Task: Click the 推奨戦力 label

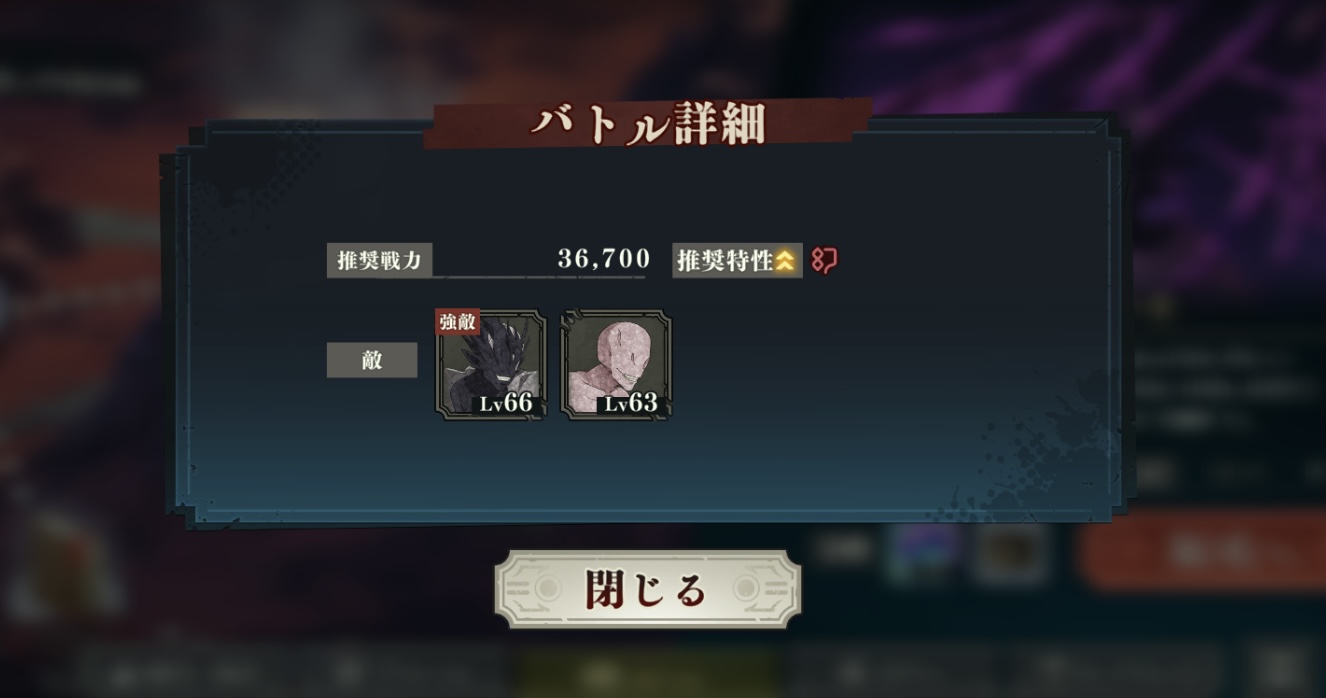Action: point(379,261)
